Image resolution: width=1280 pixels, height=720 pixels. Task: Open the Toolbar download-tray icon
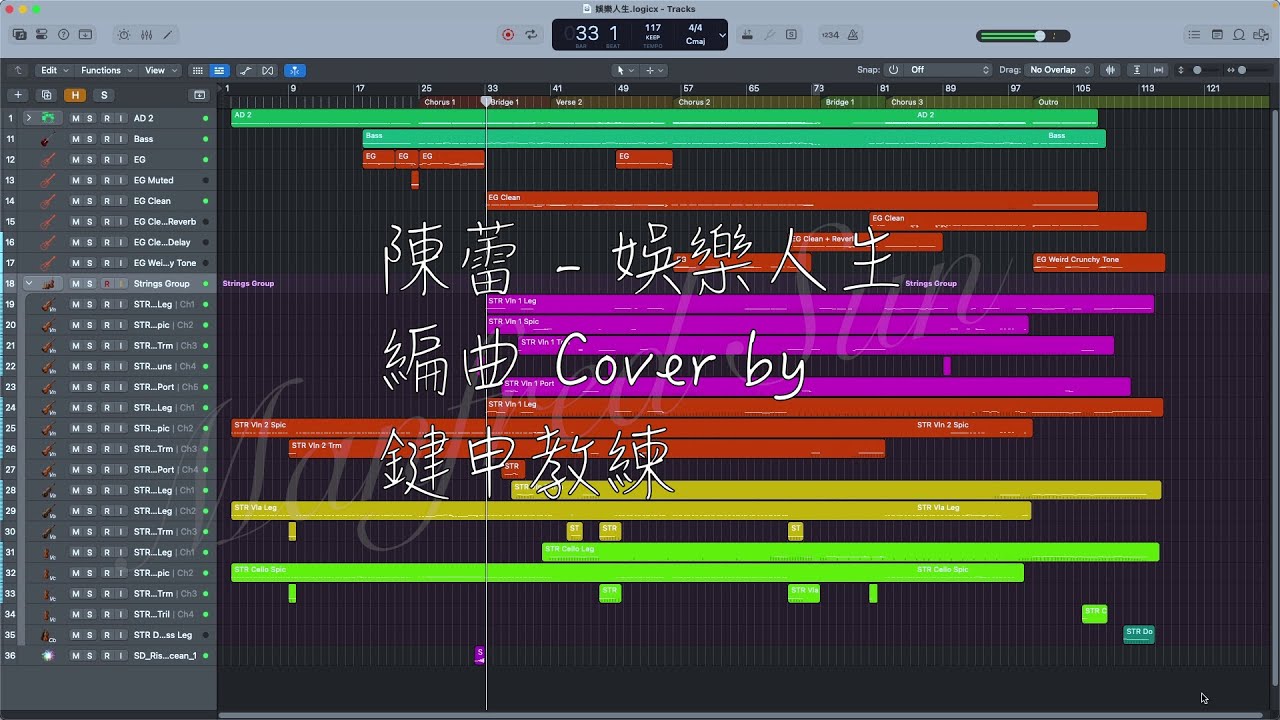click(x=85, y=34)
